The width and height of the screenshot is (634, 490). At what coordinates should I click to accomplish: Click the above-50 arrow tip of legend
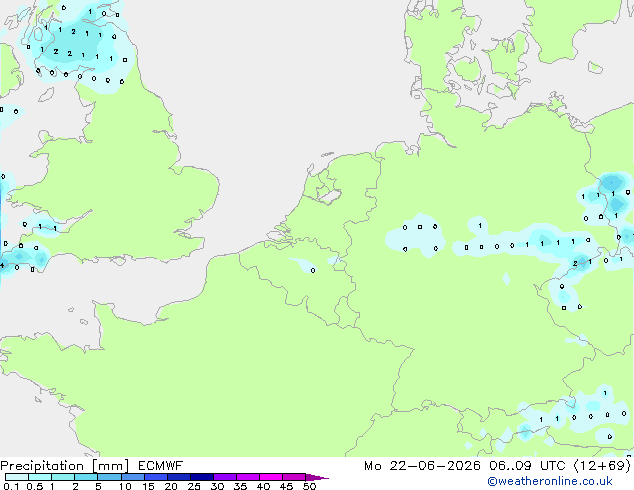[x=317, y=478]
